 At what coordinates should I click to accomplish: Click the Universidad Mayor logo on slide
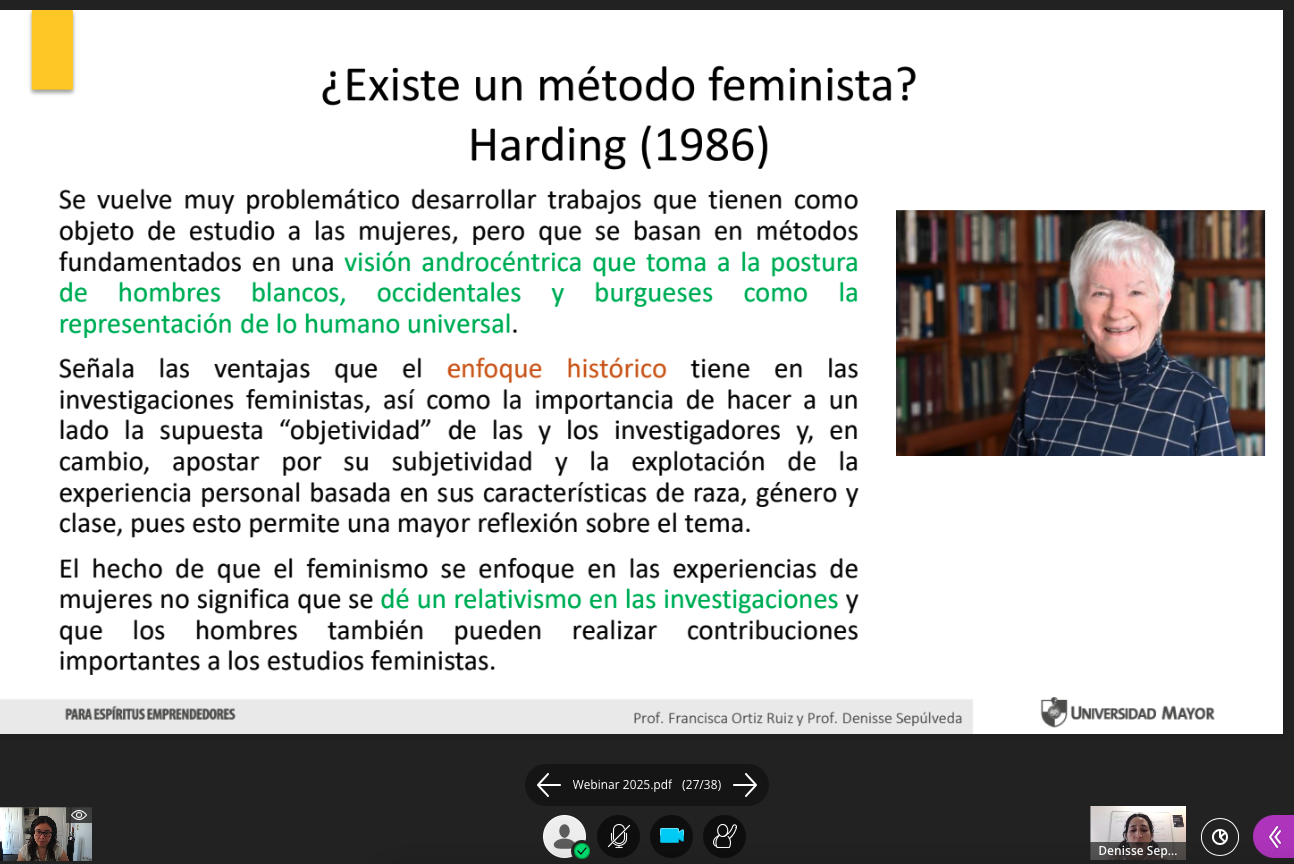[x=1128, y=713]
